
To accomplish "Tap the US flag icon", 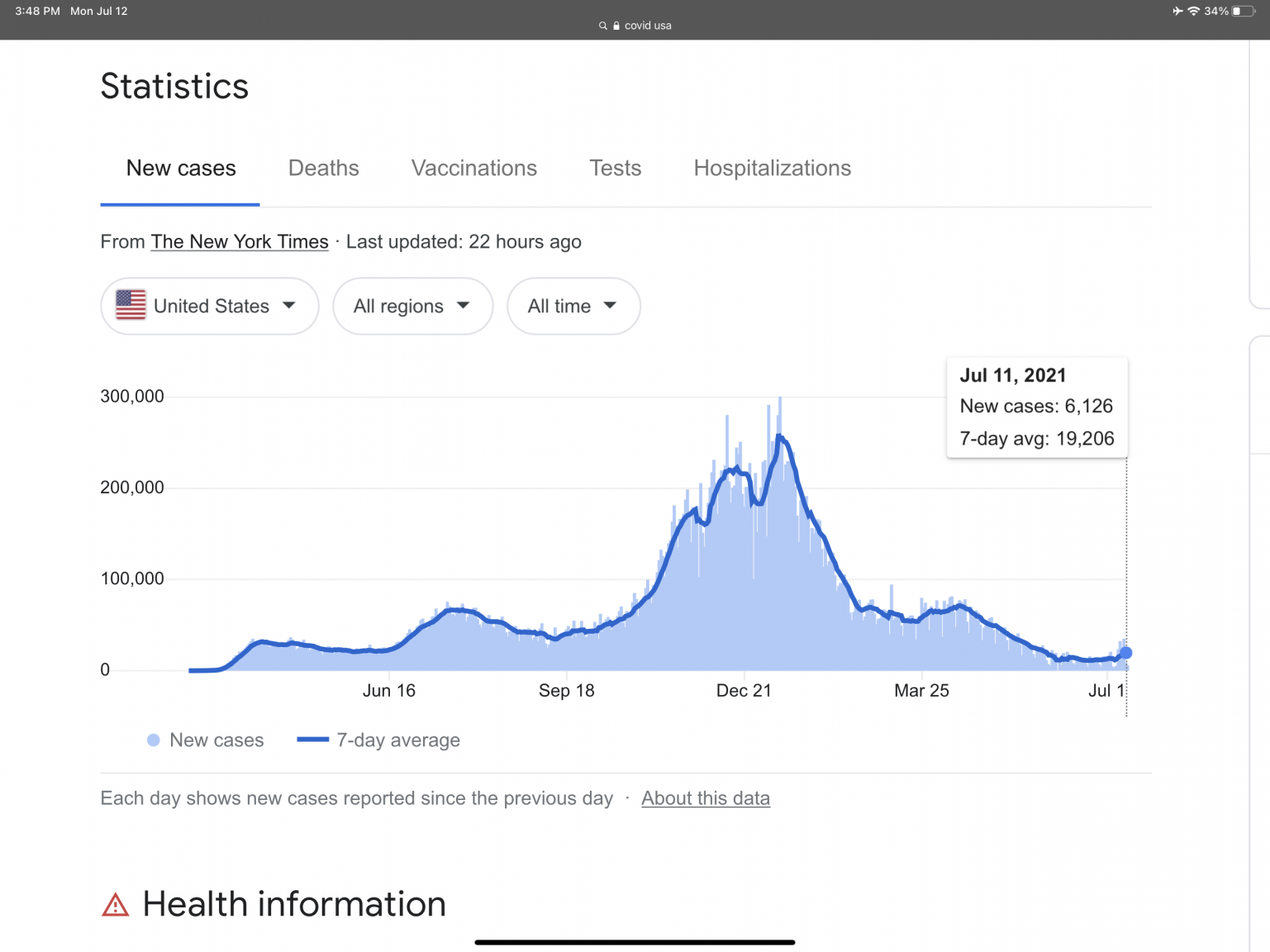I will (131, 306).
